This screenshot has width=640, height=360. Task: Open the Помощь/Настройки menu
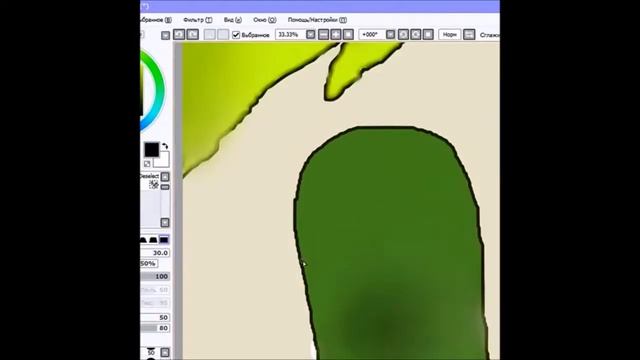click(317, 20)
